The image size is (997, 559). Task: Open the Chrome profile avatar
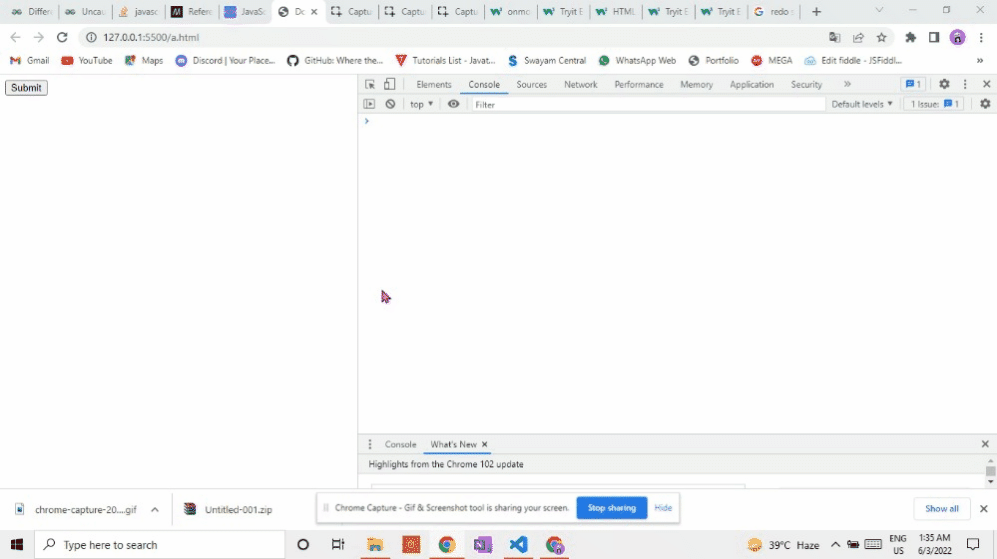click(958, 38)
